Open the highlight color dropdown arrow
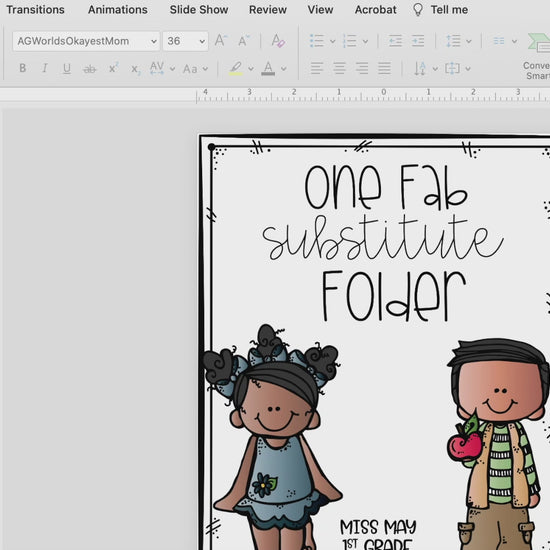Image resolution: width=550 pixels, height=550 pixels. tap(251, 69)
